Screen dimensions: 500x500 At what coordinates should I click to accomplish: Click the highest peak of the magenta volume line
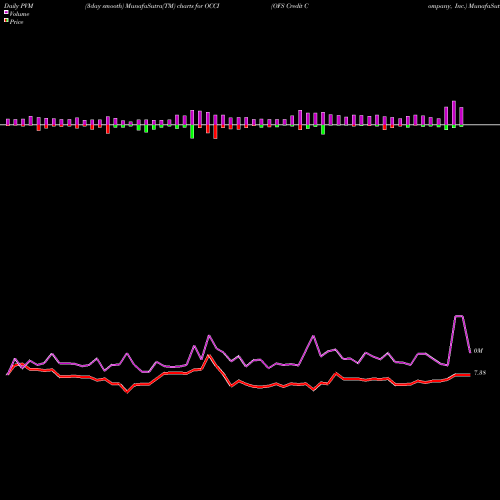coord(459,316)
